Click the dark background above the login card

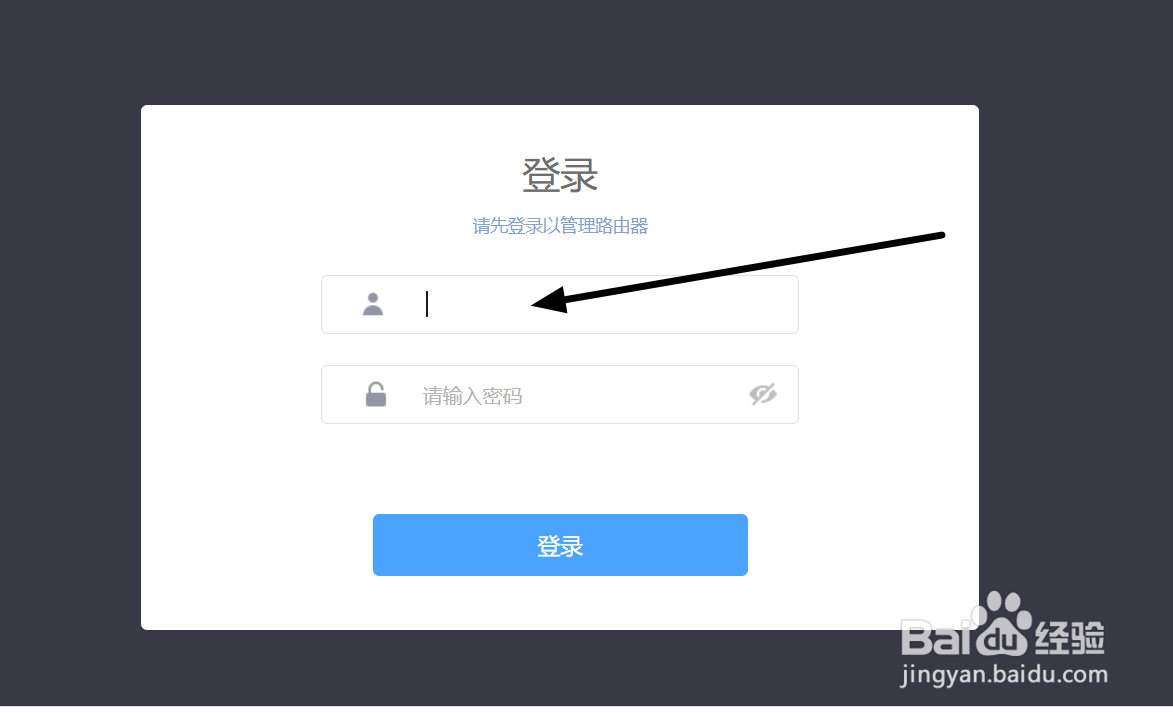click(560, 52)
